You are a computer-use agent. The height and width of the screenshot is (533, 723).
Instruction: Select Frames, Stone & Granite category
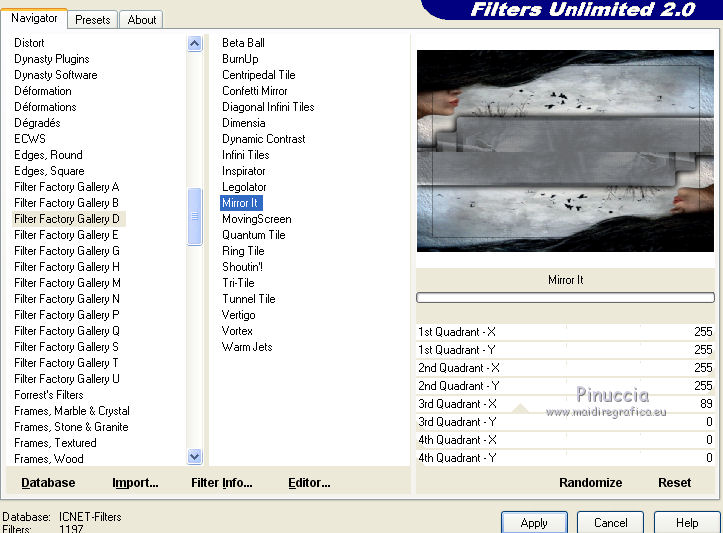point(71,427)
